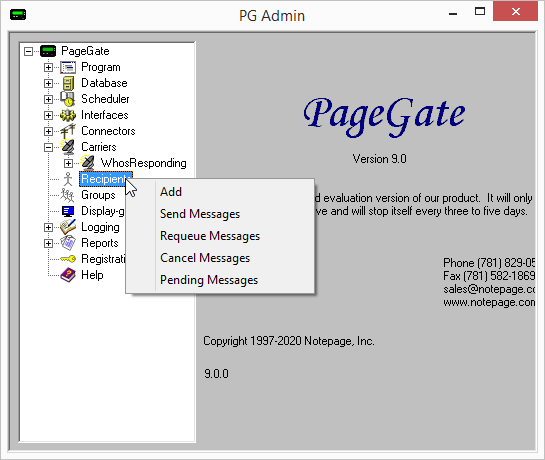Click the Help book icon
The width and height of the screenshot is (545, 460).
tap(68, 275)
